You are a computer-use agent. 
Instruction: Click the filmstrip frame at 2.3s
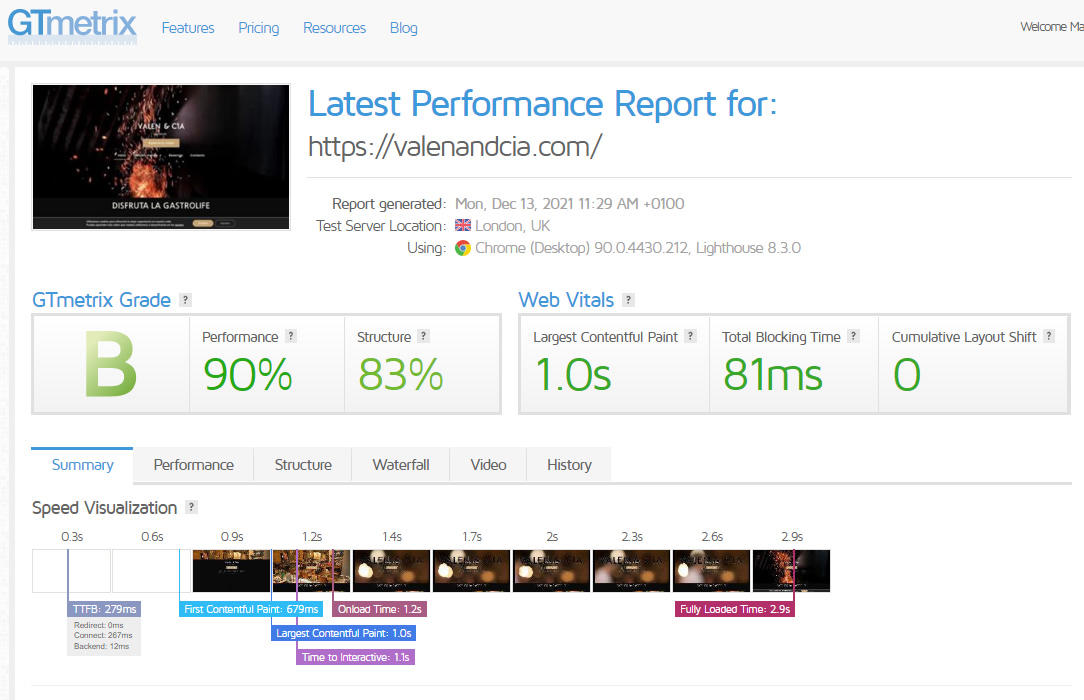coord(632,571)
